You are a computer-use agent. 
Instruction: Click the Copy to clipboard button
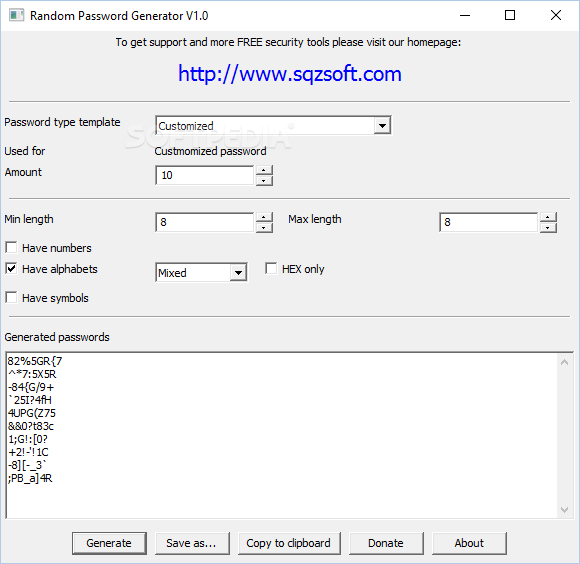pyautogui.click(x=289, y=543)
